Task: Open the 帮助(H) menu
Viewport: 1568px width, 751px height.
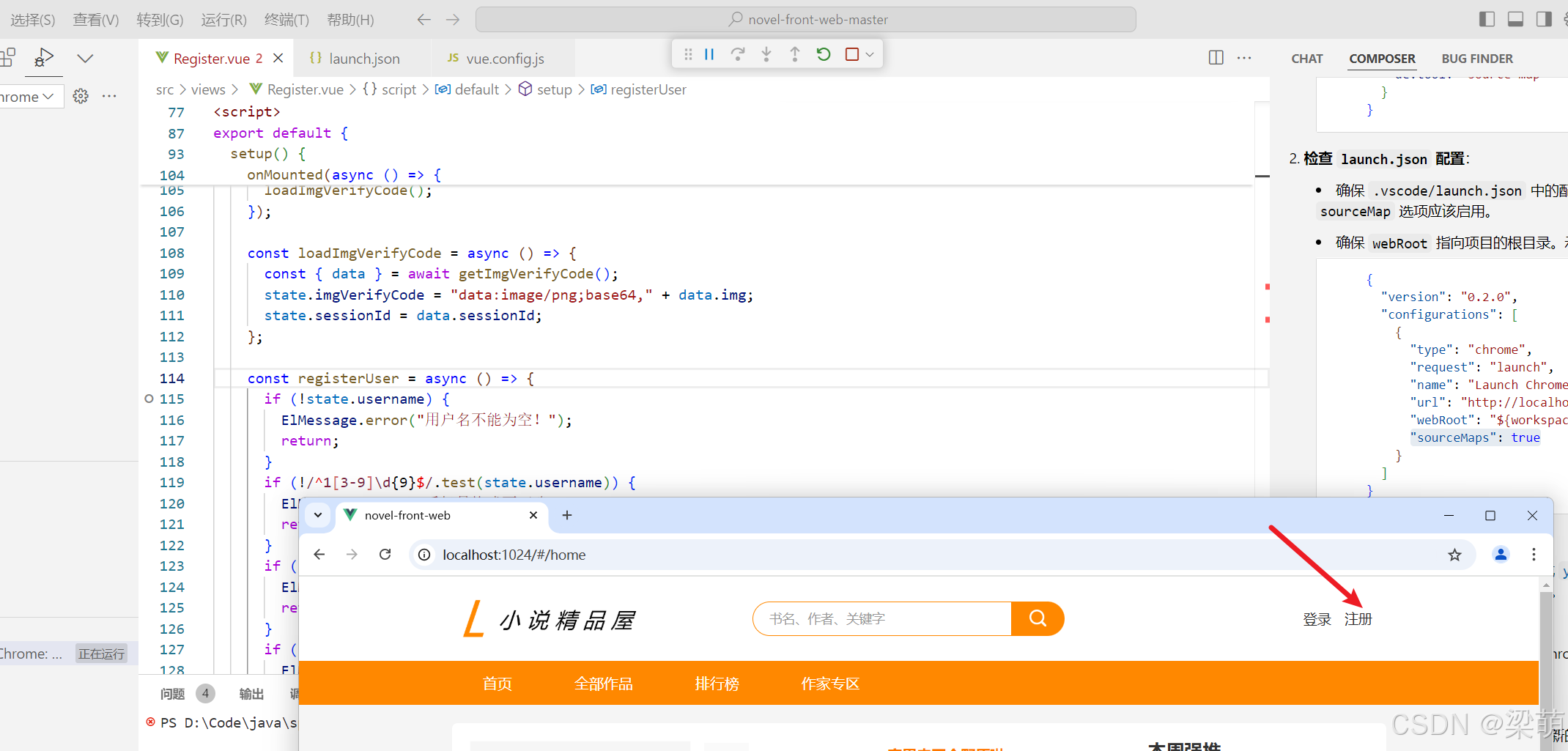Action: coord(350,20)
